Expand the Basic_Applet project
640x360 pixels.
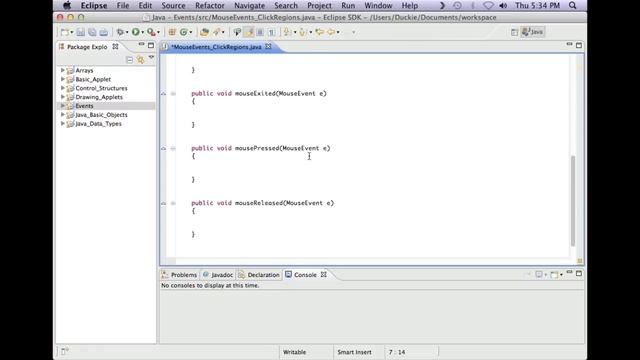62,79
